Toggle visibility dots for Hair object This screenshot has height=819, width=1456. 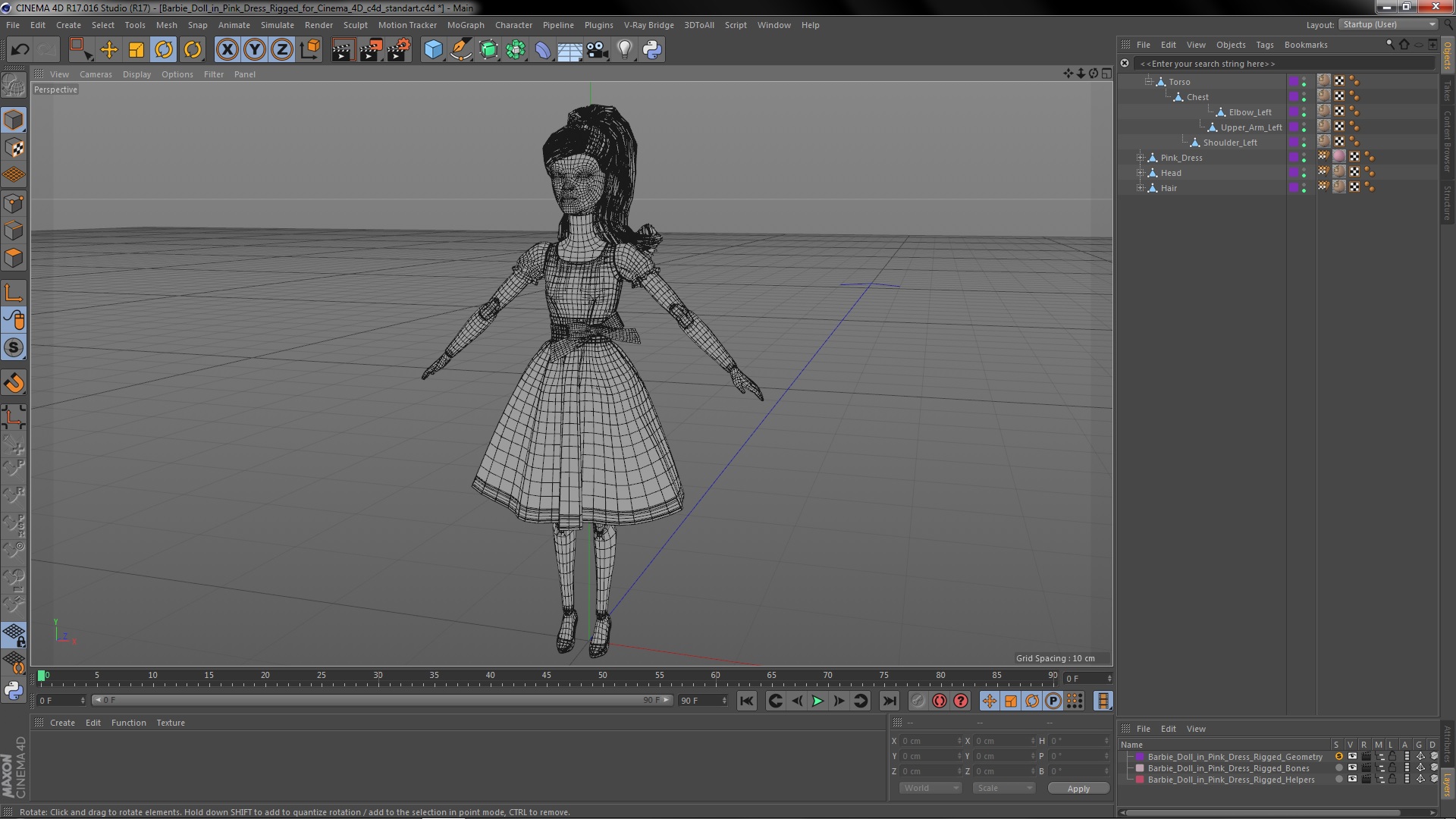pyautogui.click(x=1304, y=188)
